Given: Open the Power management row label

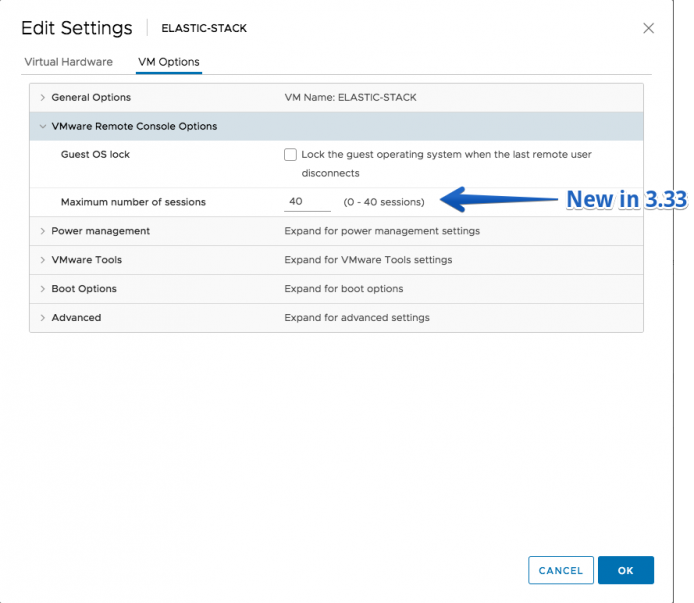Looking at the screenshot, I should click(100, 231).
